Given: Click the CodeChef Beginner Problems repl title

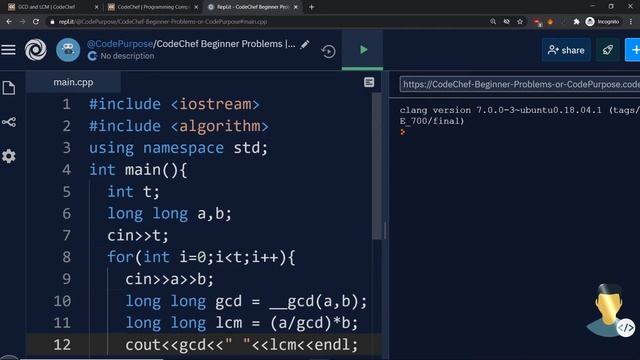Looking at the screenshot, I should [x=226, y=44].
